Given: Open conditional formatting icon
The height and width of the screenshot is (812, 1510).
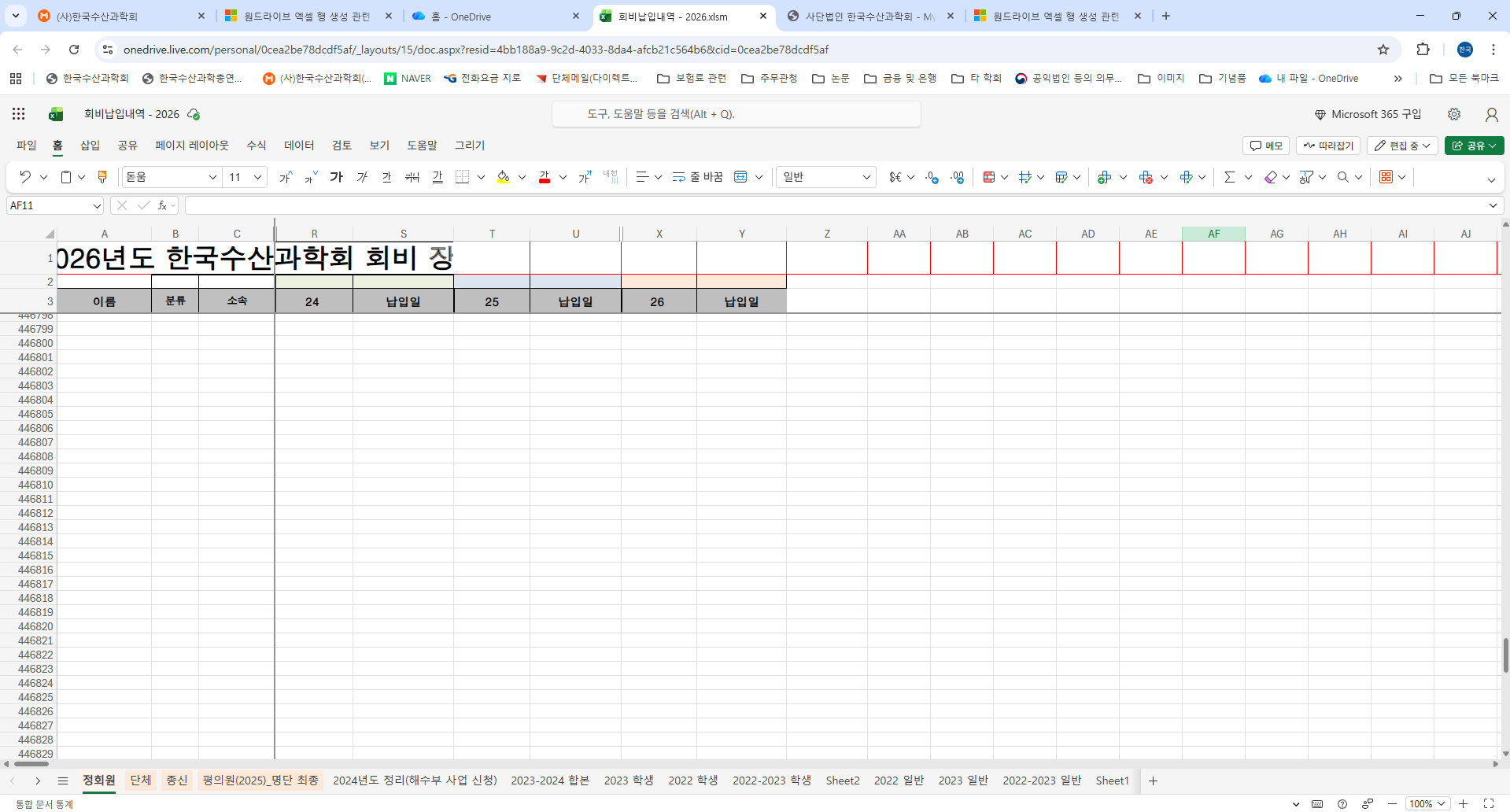Looking at the screenshot, I should tap(989, 177).
